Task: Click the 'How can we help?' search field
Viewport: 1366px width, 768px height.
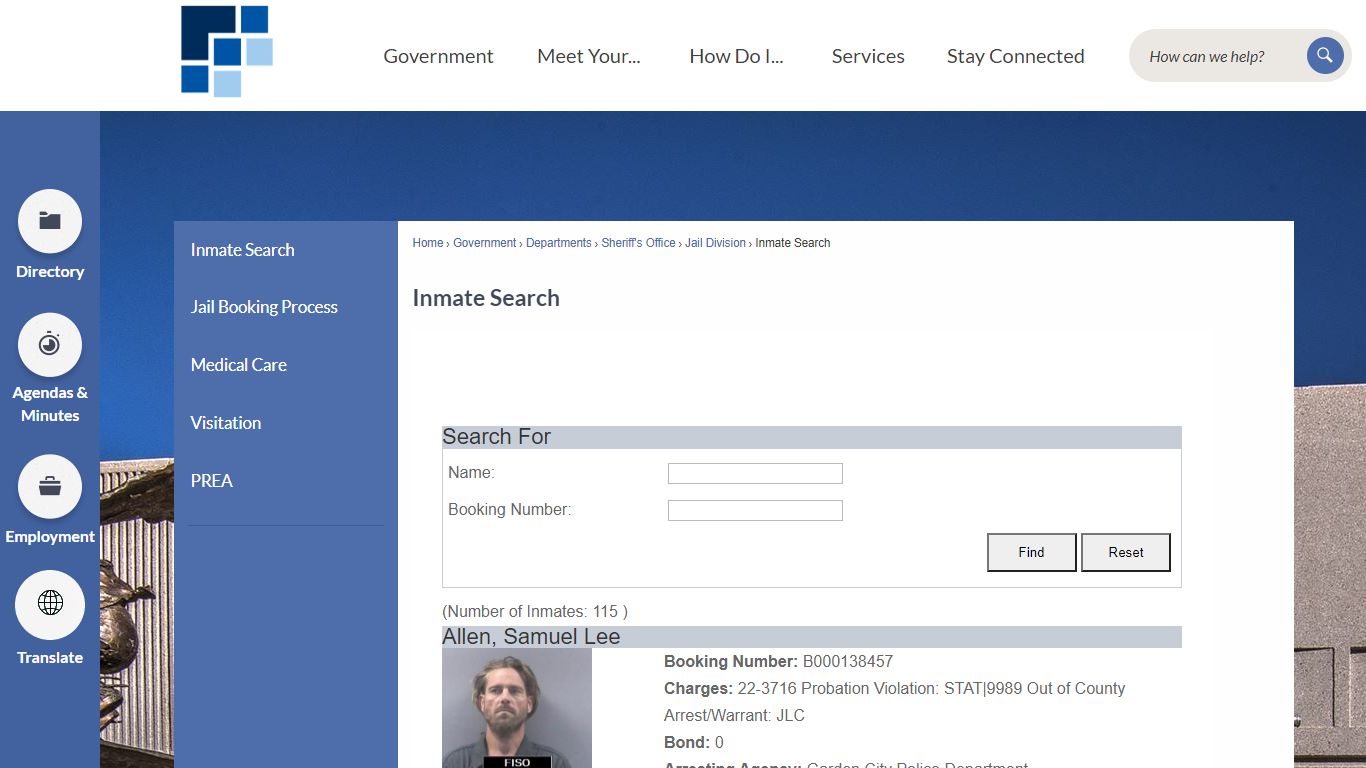Action: click(x=1218, y=56)
